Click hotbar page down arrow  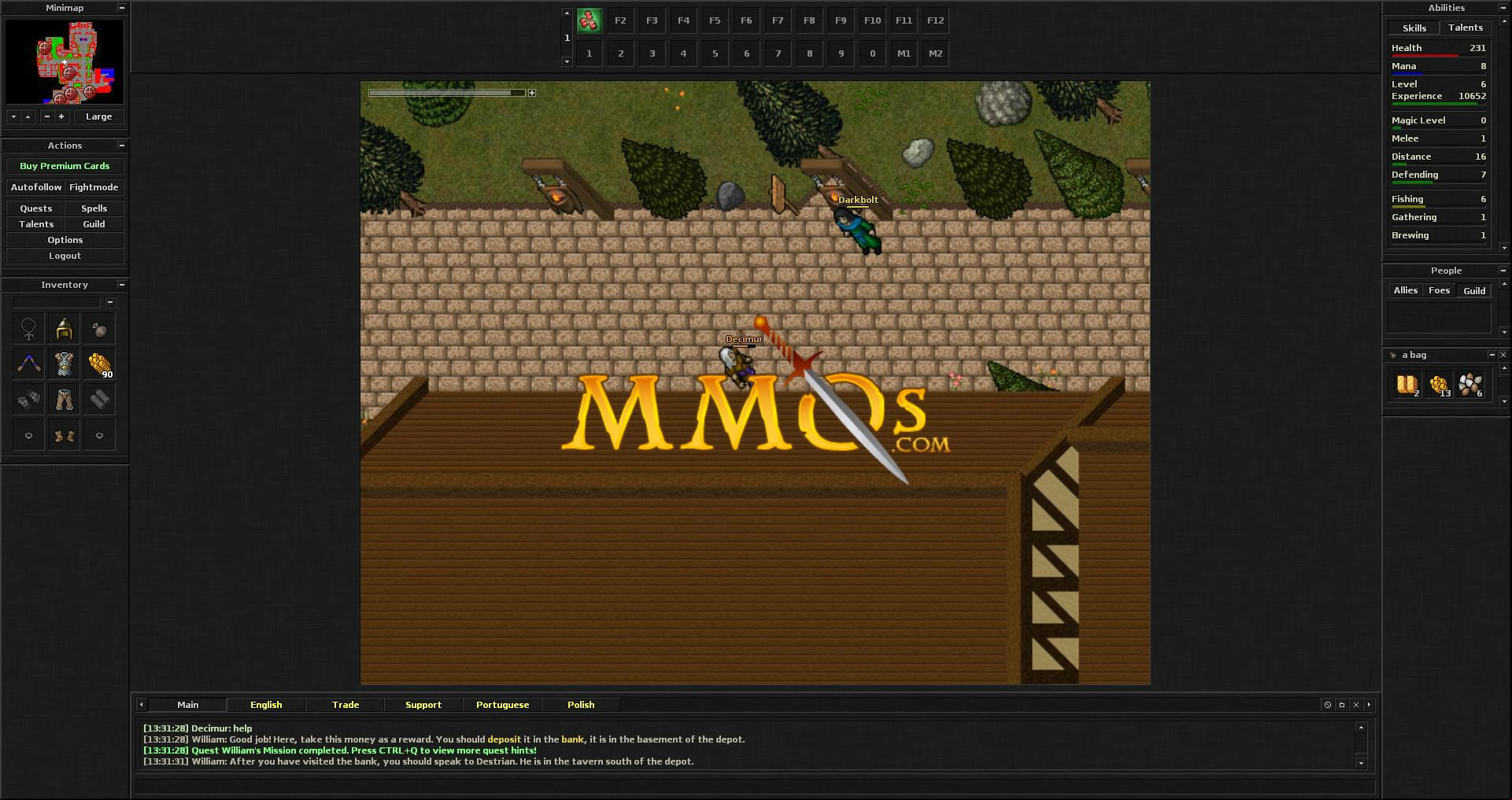click(567, 61)
